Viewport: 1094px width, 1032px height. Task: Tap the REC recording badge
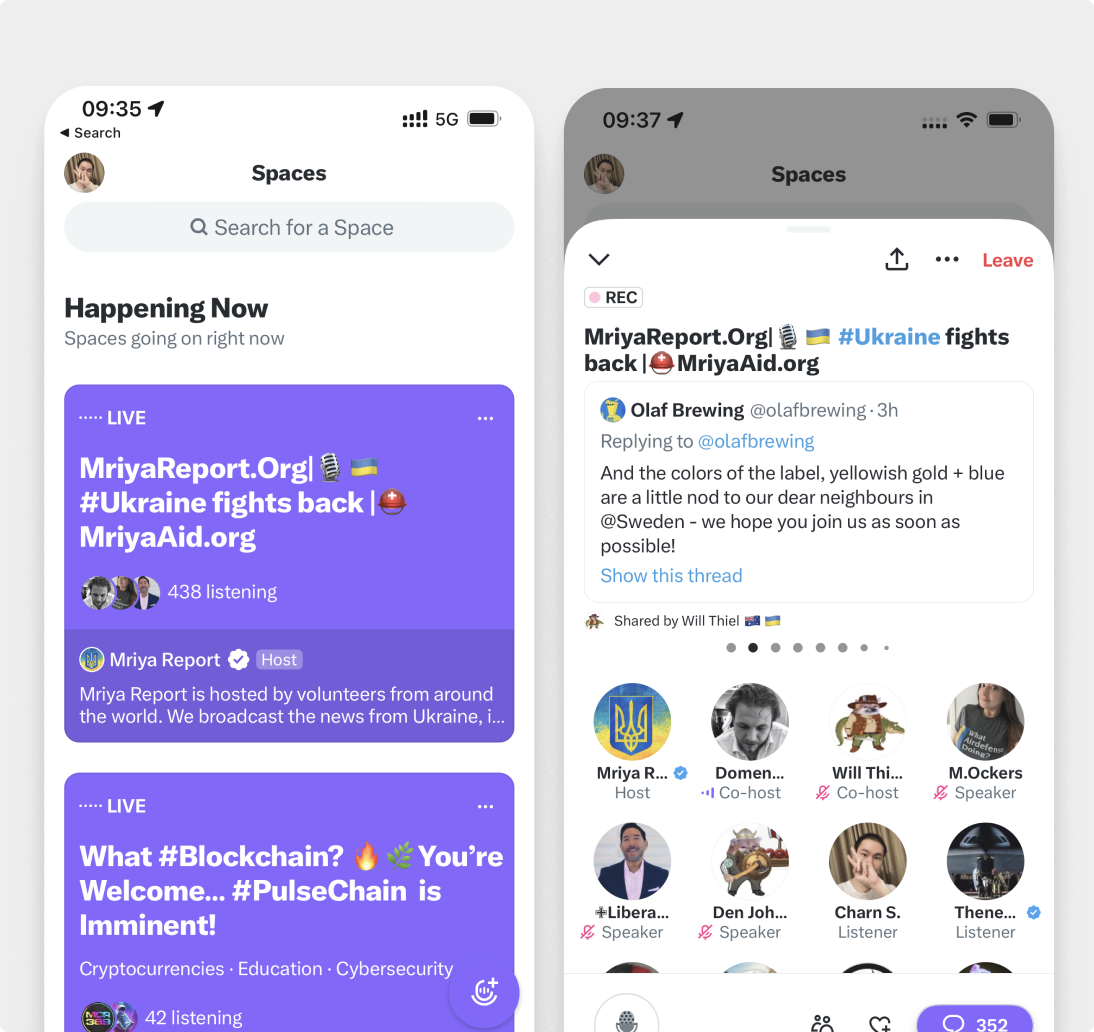tap(613, 297)
